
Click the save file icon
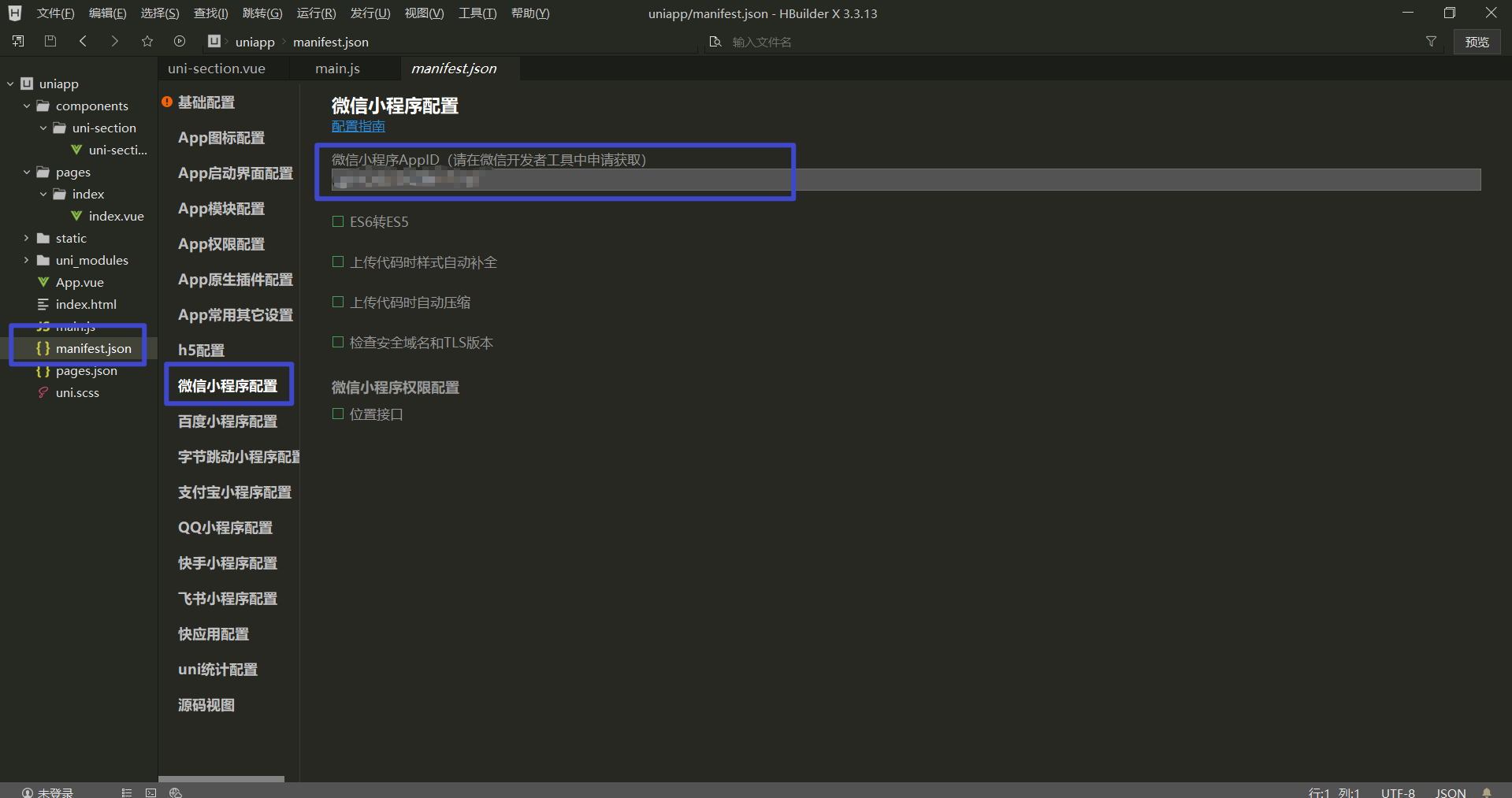click(x=50, y=41)
